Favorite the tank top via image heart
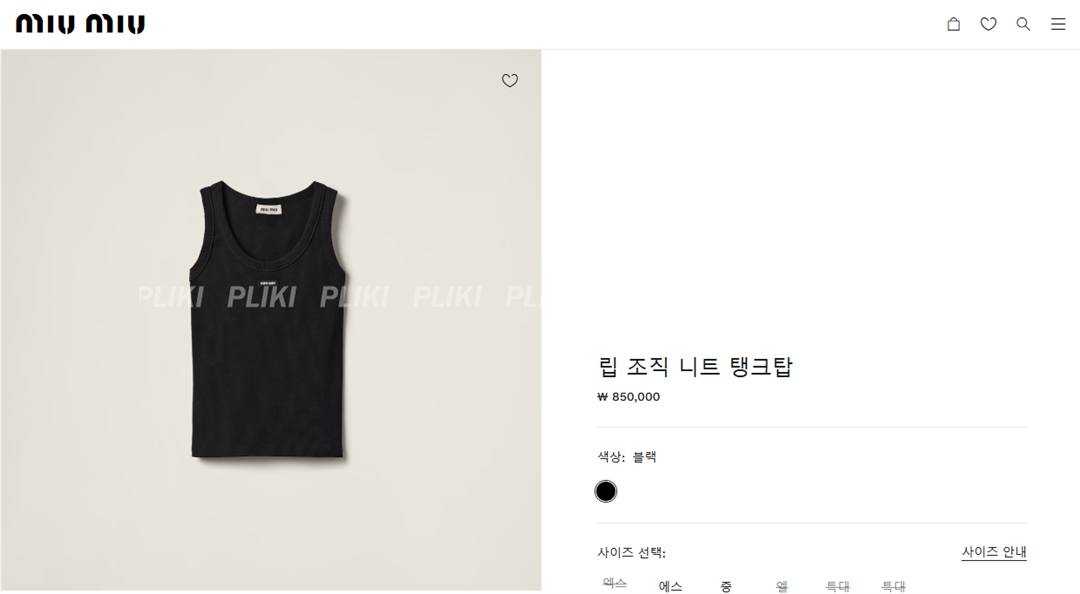 [510, 81]
